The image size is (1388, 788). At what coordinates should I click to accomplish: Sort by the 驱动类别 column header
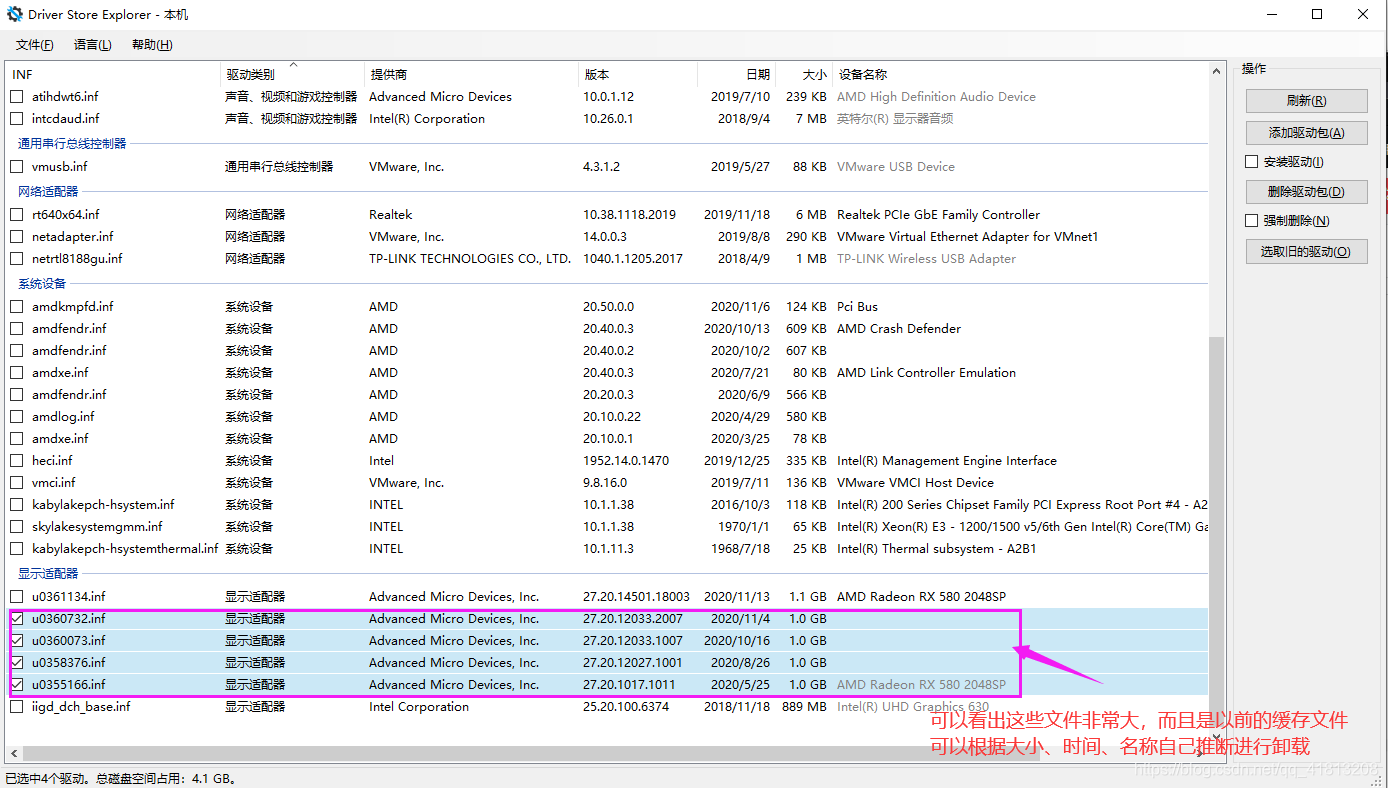point(292,75)
